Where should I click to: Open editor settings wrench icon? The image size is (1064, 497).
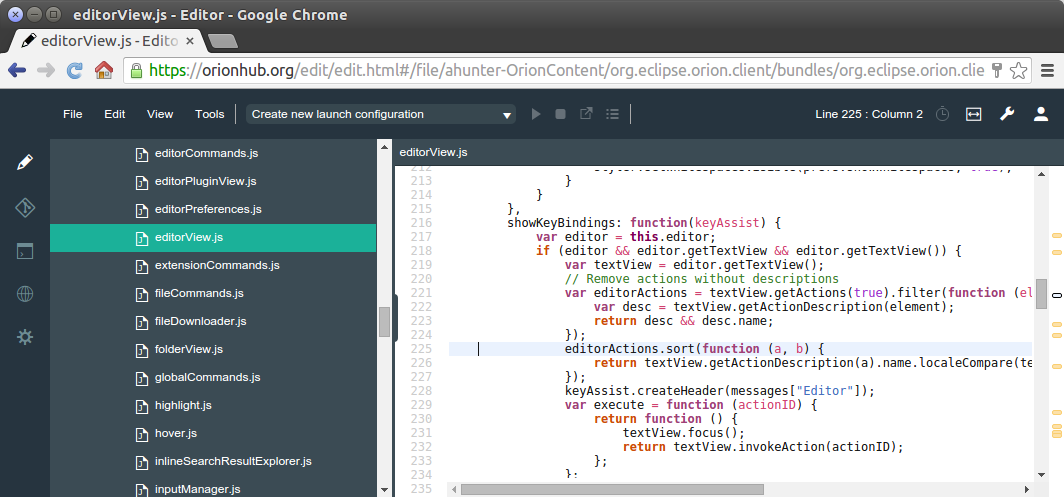(1007, 114)
